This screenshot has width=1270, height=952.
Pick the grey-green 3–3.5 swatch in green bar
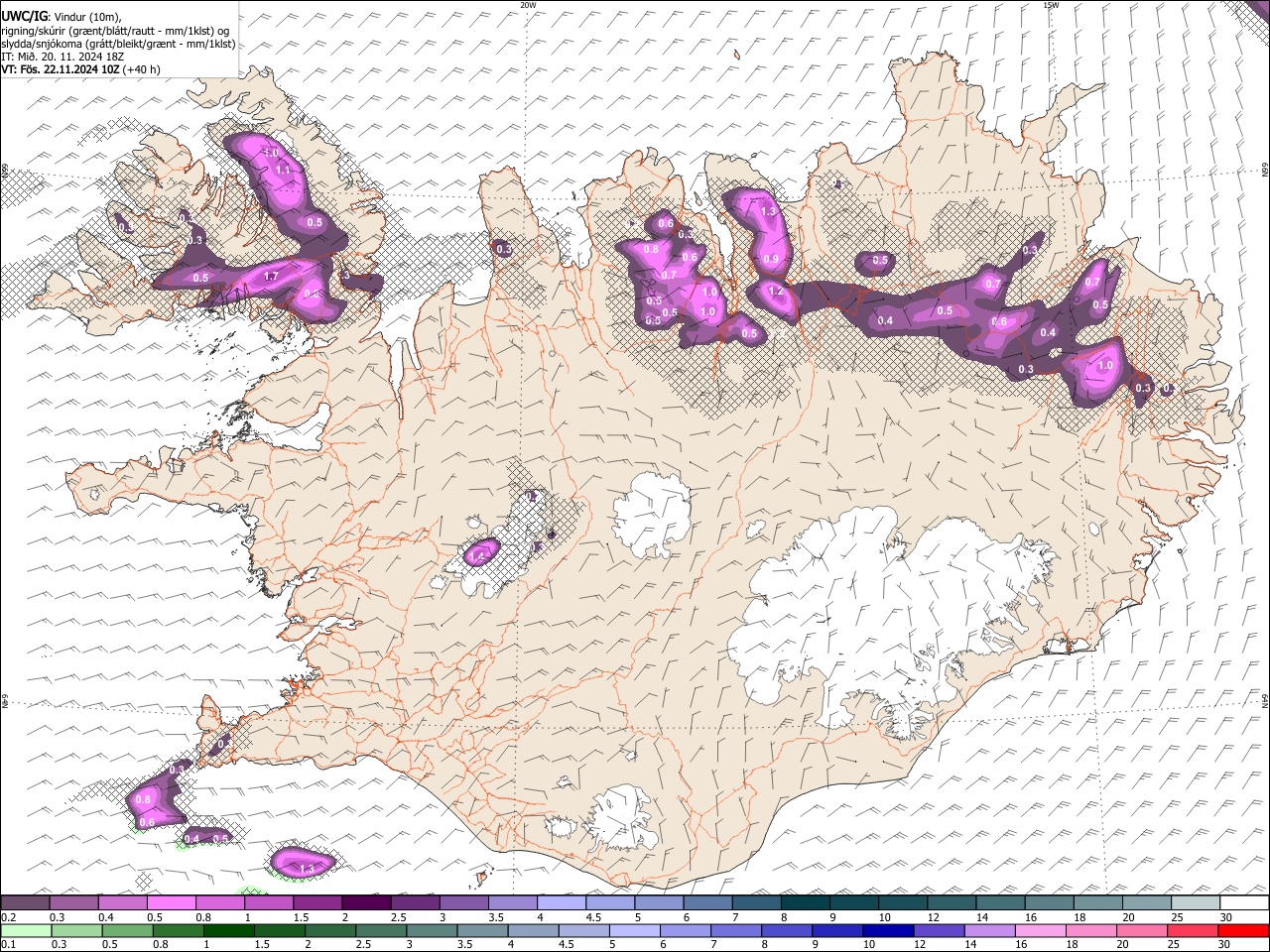432,930
